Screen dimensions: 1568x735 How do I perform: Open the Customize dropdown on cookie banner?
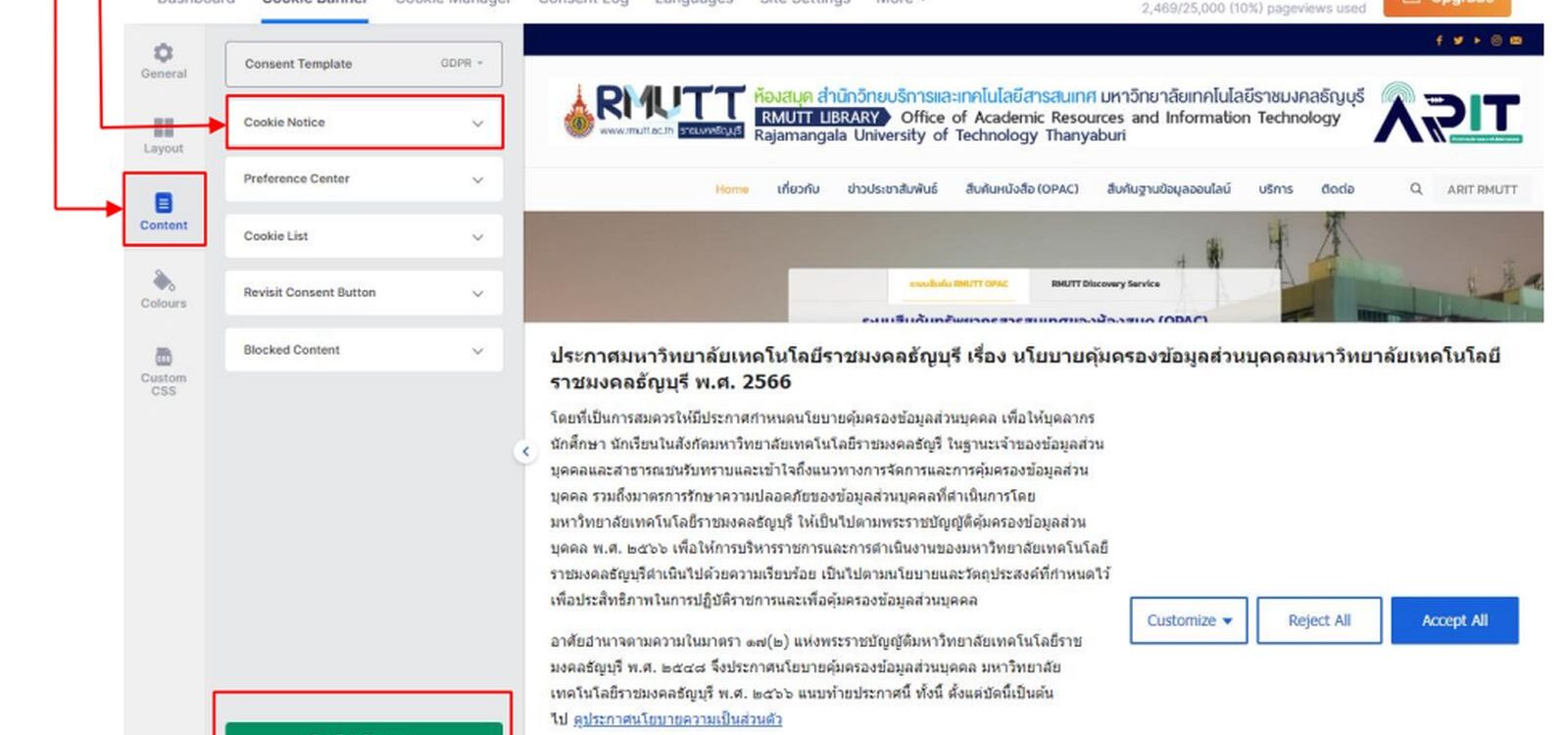tap(1189, 620)
